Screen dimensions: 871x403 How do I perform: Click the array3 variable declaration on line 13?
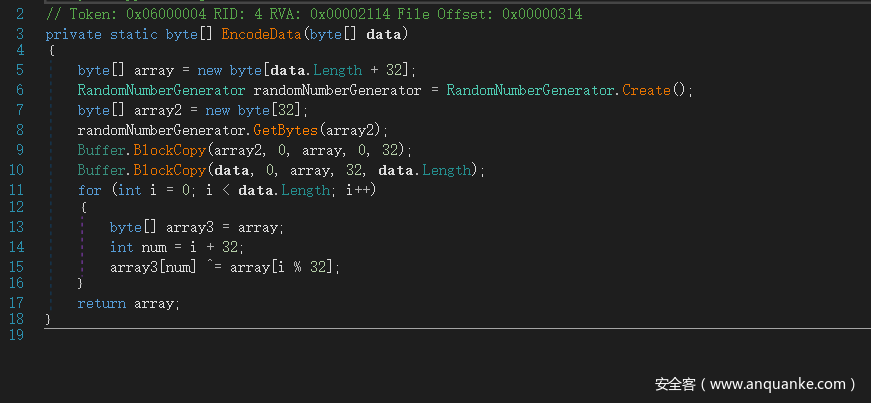[190, 227]
